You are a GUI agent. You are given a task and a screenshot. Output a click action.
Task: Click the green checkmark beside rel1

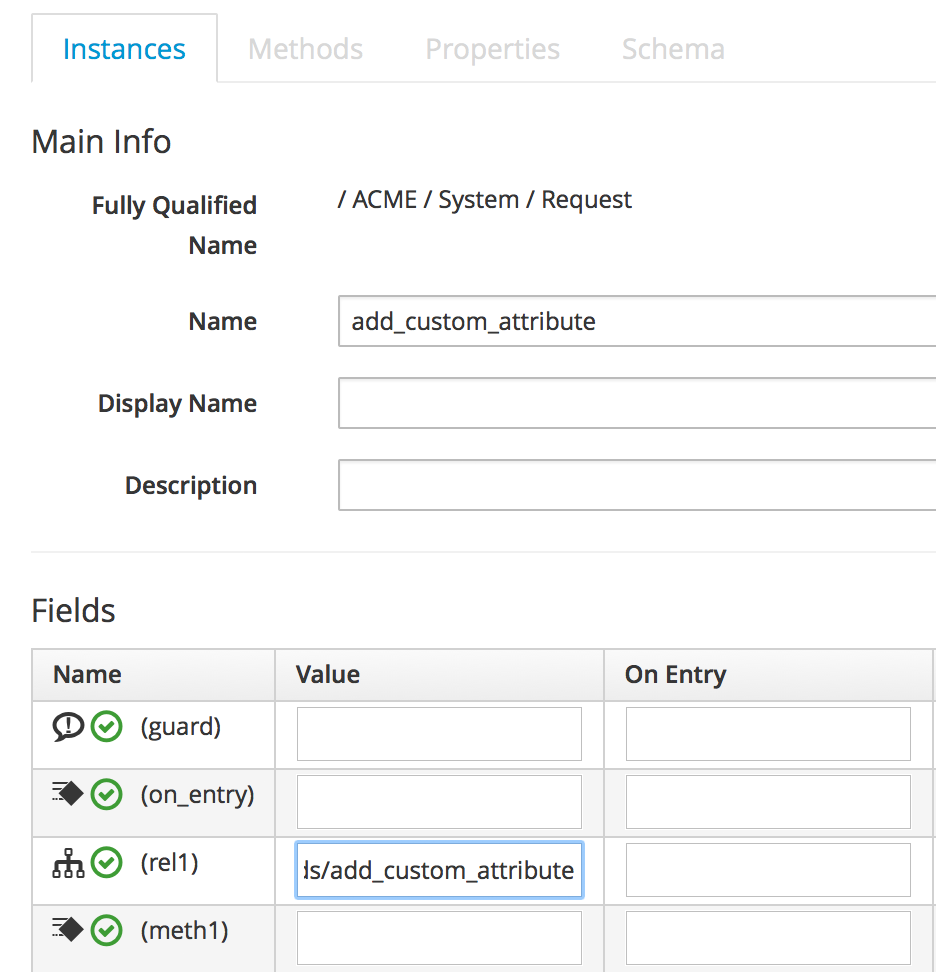click(106, 863)
